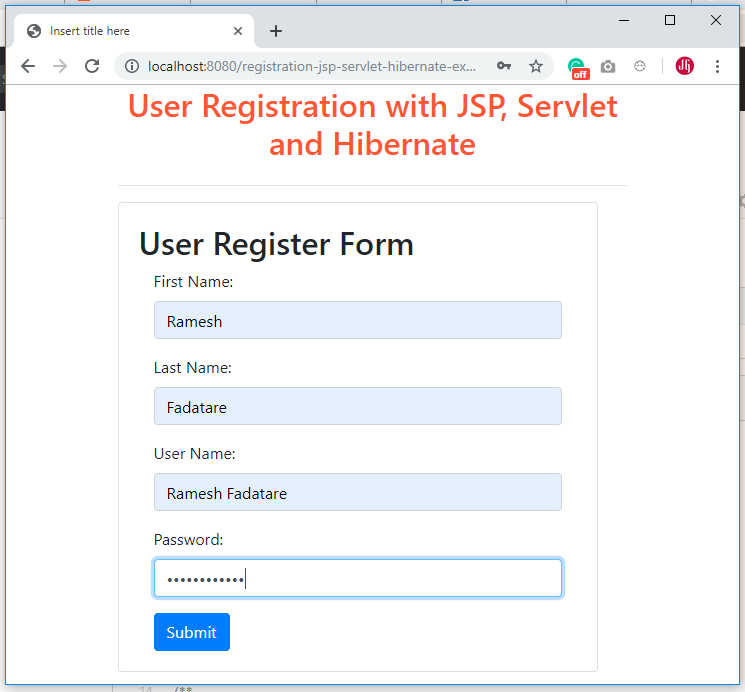Image resolution: width=745 pixels, height=692 pixels.
Task: Click the 'Password:' label
Action: (188, 540)
